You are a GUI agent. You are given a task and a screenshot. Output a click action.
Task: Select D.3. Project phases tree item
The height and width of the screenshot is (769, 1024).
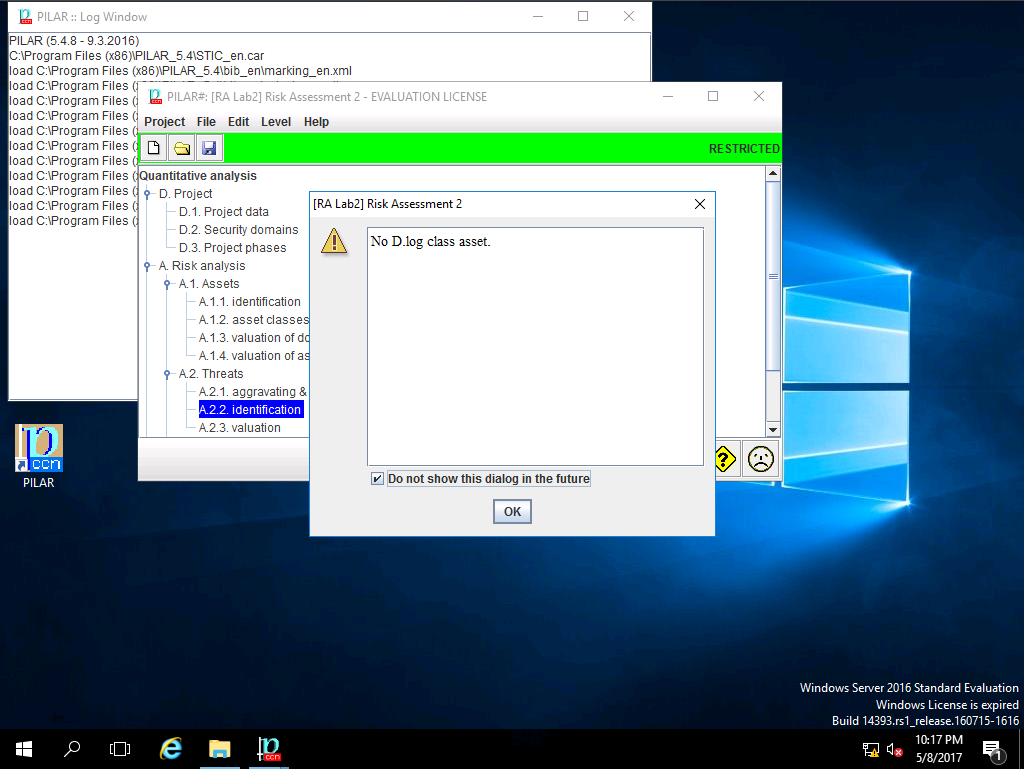232,248
